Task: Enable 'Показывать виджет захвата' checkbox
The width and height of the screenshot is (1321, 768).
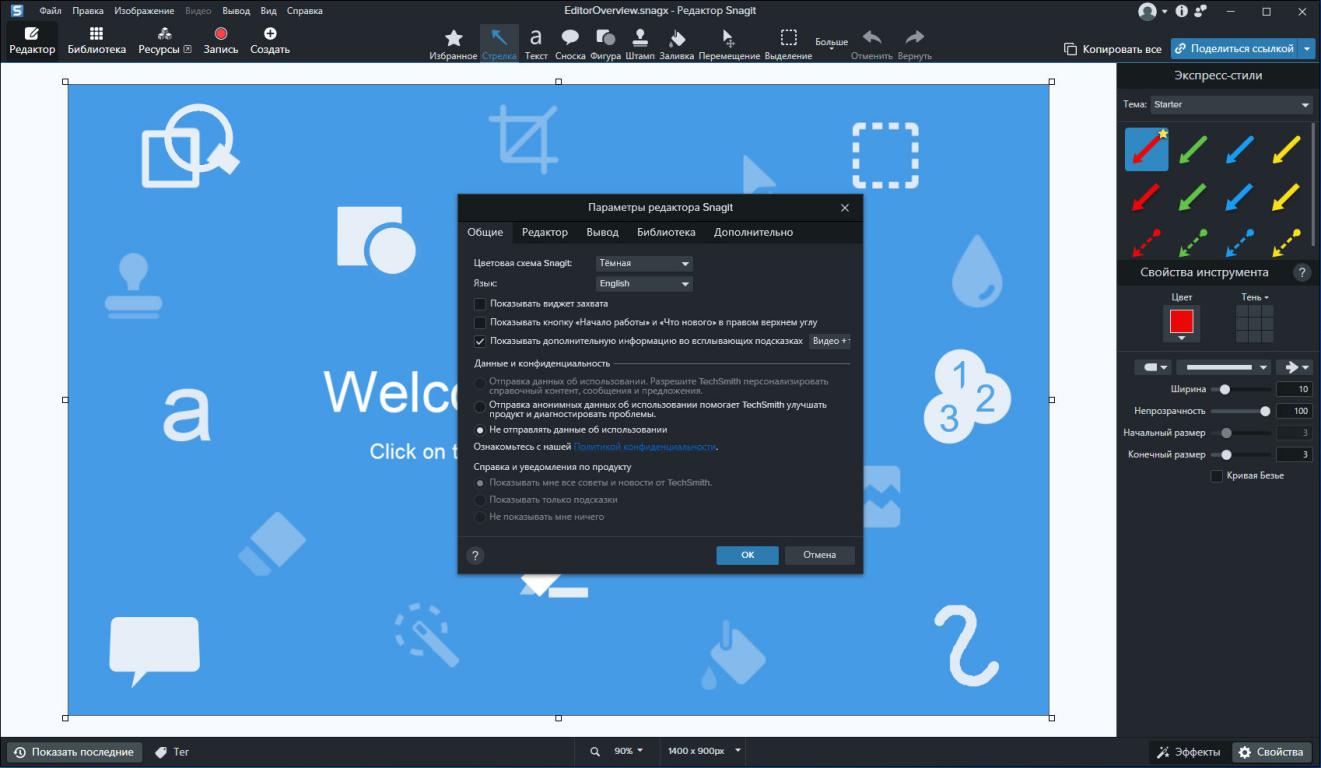Action: [x=480, y=304]
